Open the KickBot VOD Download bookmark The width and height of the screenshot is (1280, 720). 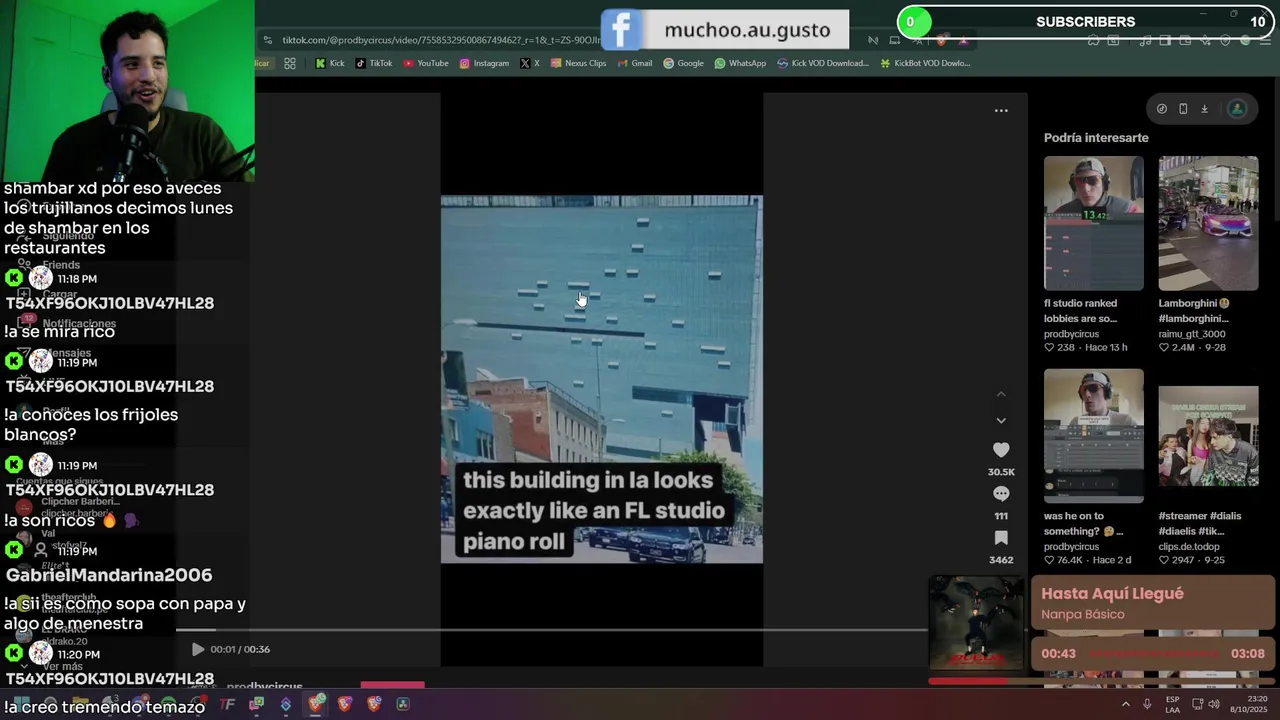click(x=925, y=63)
